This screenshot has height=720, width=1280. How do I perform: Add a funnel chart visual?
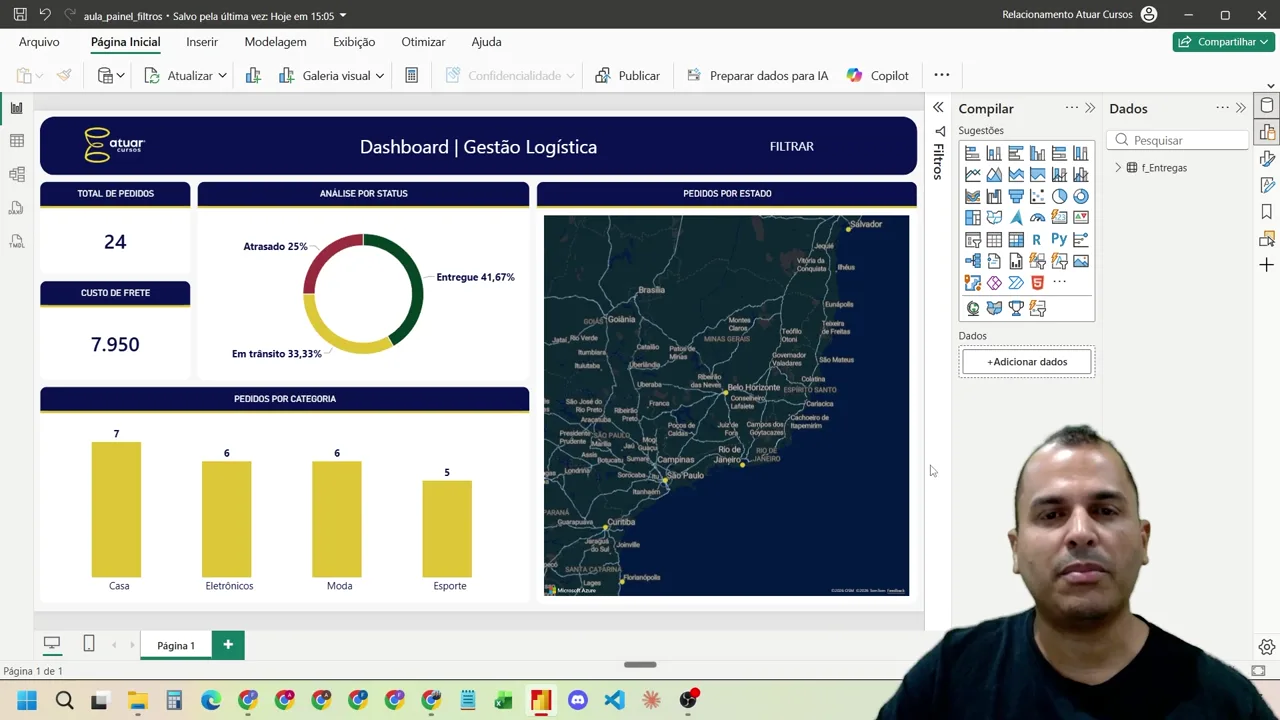point(1016,196)
